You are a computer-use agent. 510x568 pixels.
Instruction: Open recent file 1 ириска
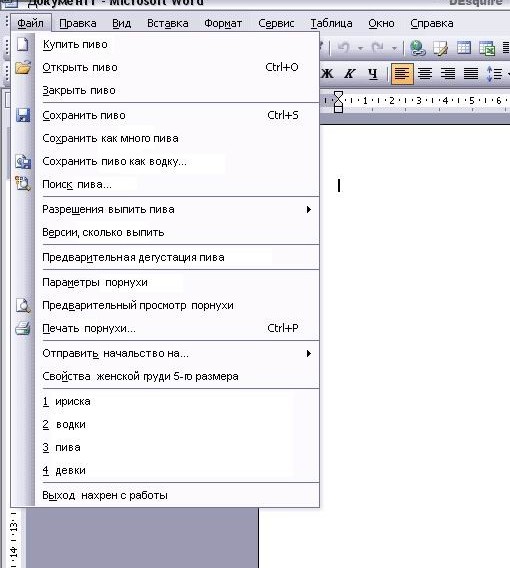tap(177, 401)
